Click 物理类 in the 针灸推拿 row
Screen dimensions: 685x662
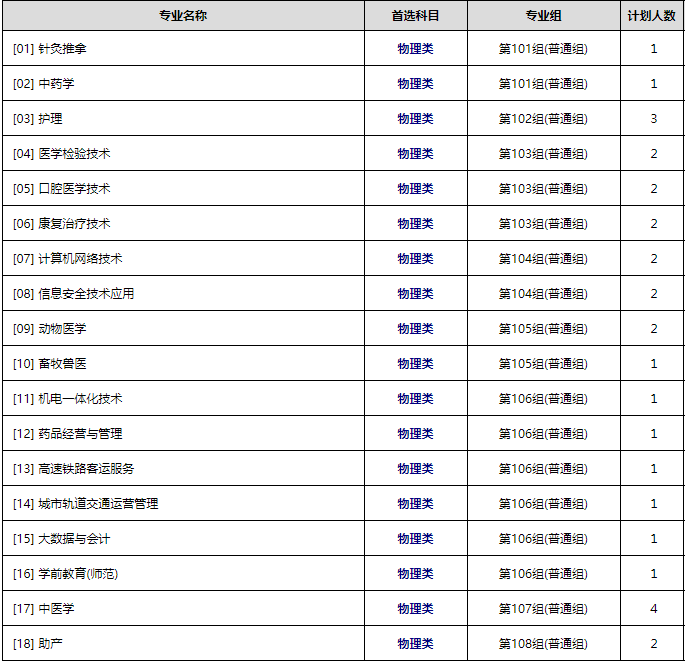(x=415, y=49)
